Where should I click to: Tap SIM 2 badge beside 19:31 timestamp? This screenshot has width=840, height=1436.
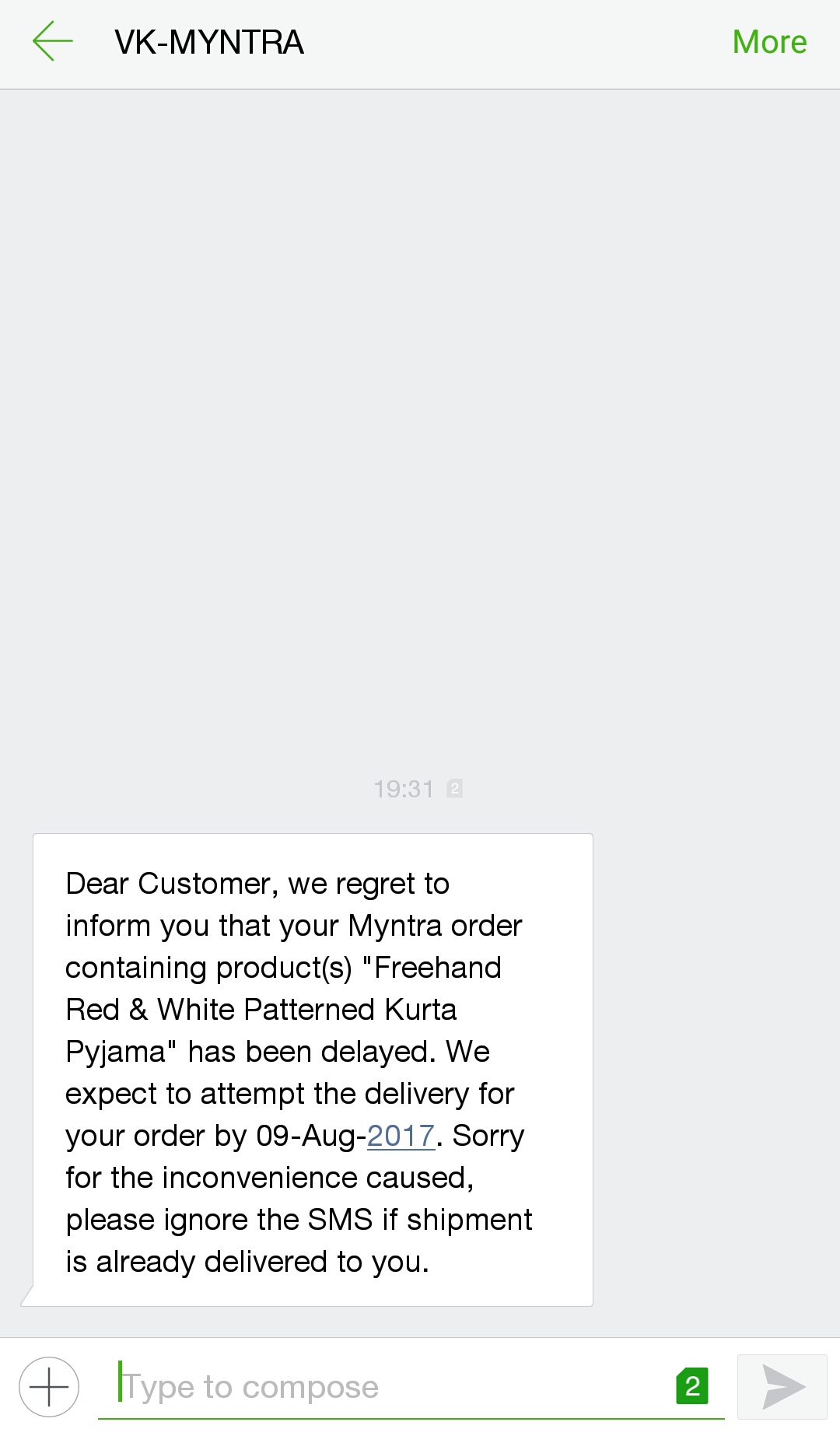tap(455, 788)
